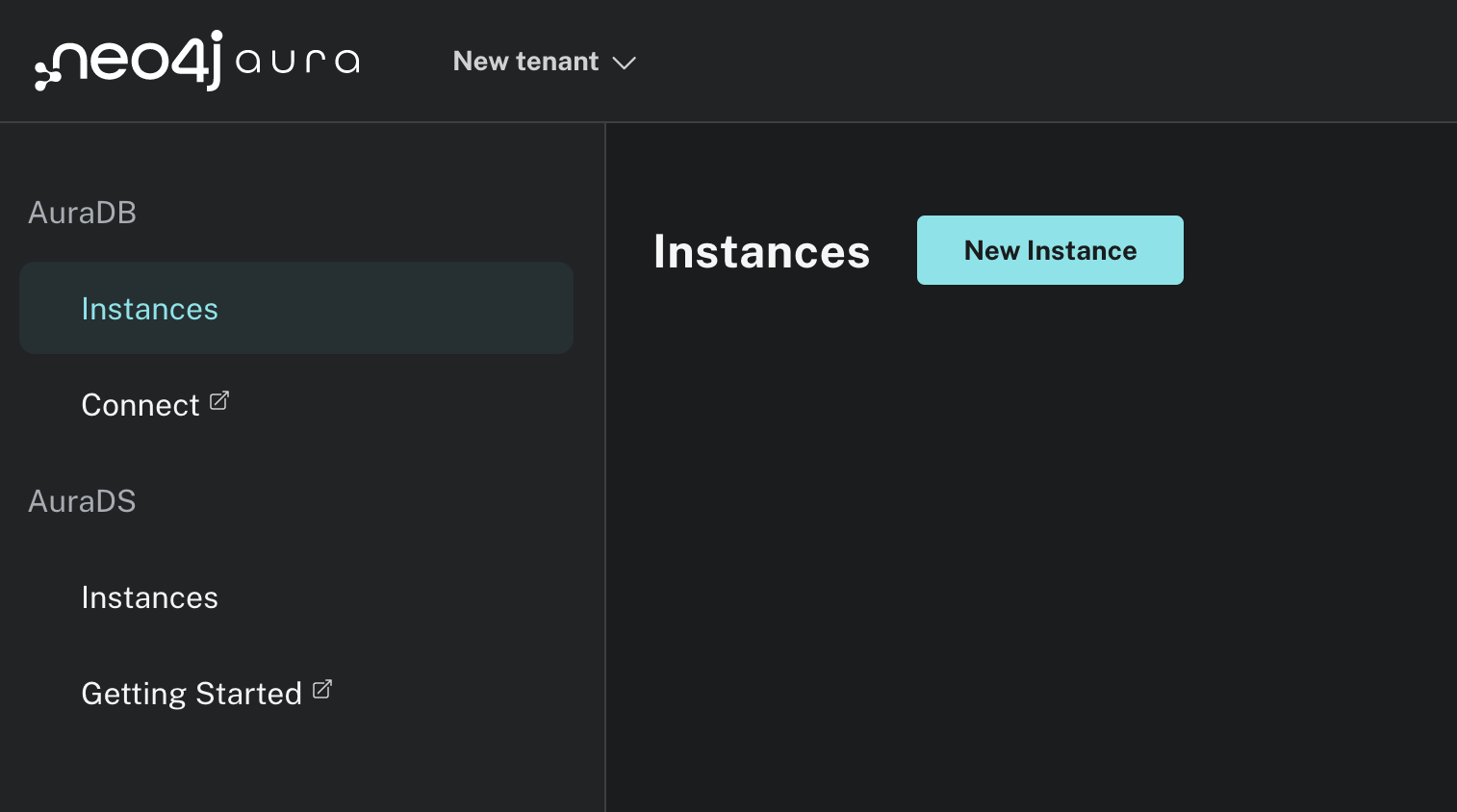Screen dimensions: 1457x812
Task: Select Instances under AuraDS in the sidebar
Action: (150, 597)
